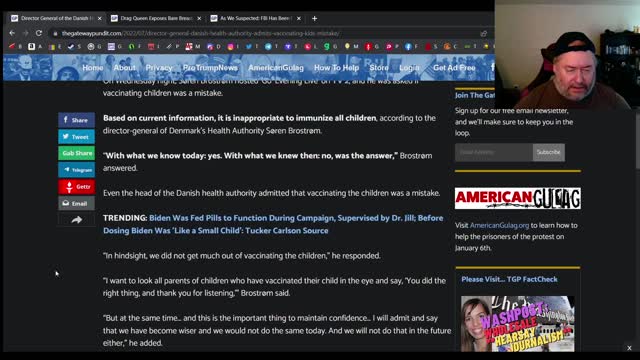The height and width of the screenshot is (360, 640).
Task: Click the Login menu item
Action: click(x=409, y=68)
